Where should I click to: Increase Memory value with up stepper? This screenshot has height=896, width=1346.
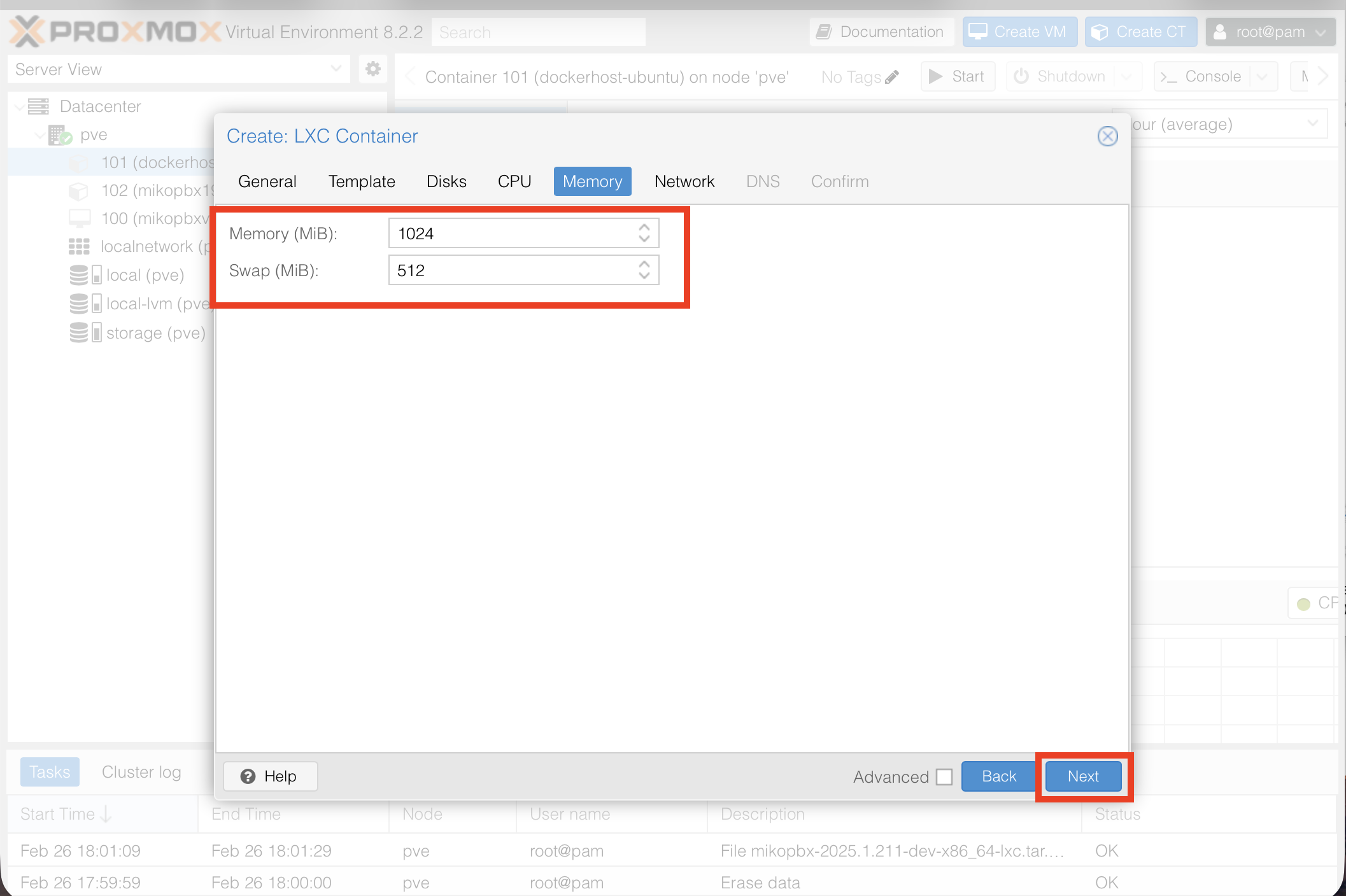click(644, 227)
